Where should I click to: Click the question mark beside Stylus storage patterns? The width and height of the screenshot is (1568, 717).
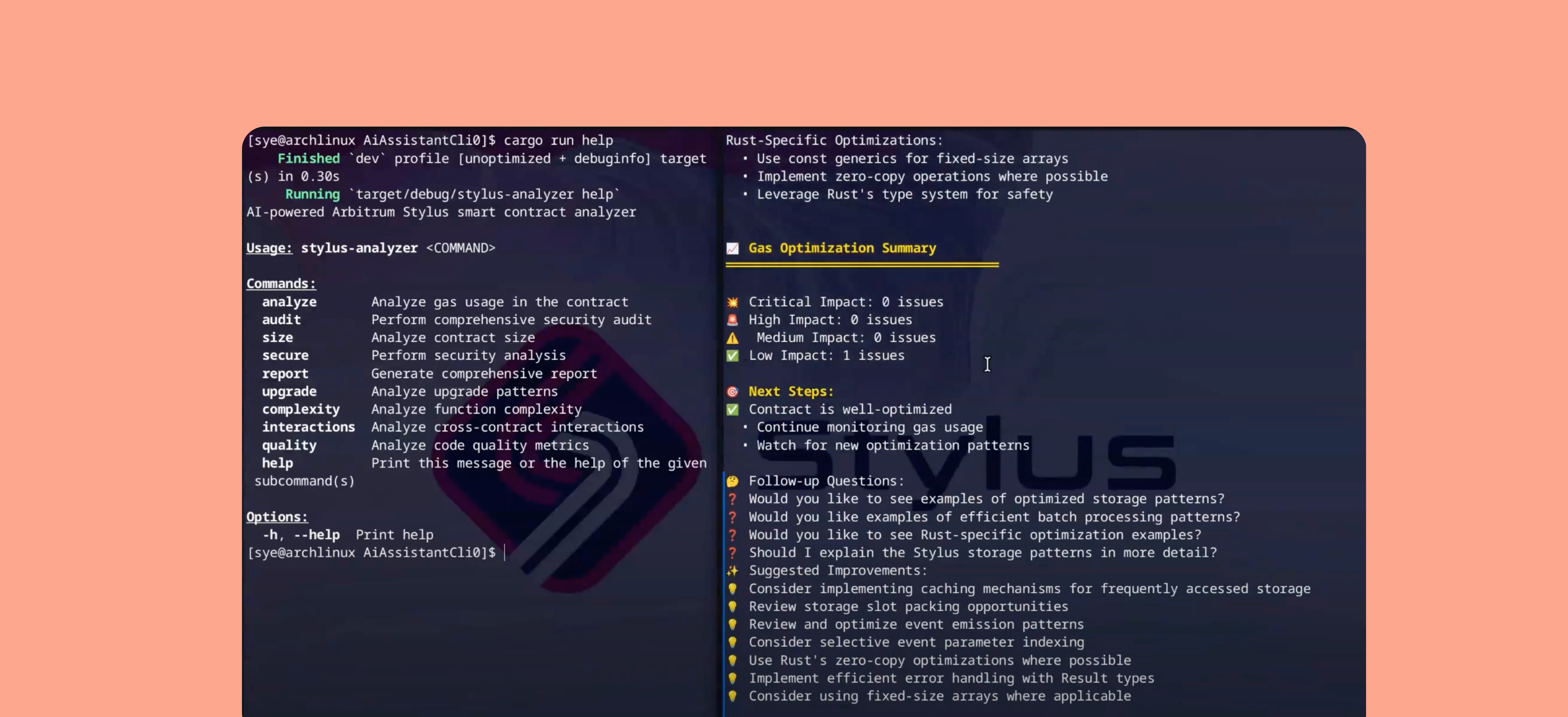(x=732, y=553)
